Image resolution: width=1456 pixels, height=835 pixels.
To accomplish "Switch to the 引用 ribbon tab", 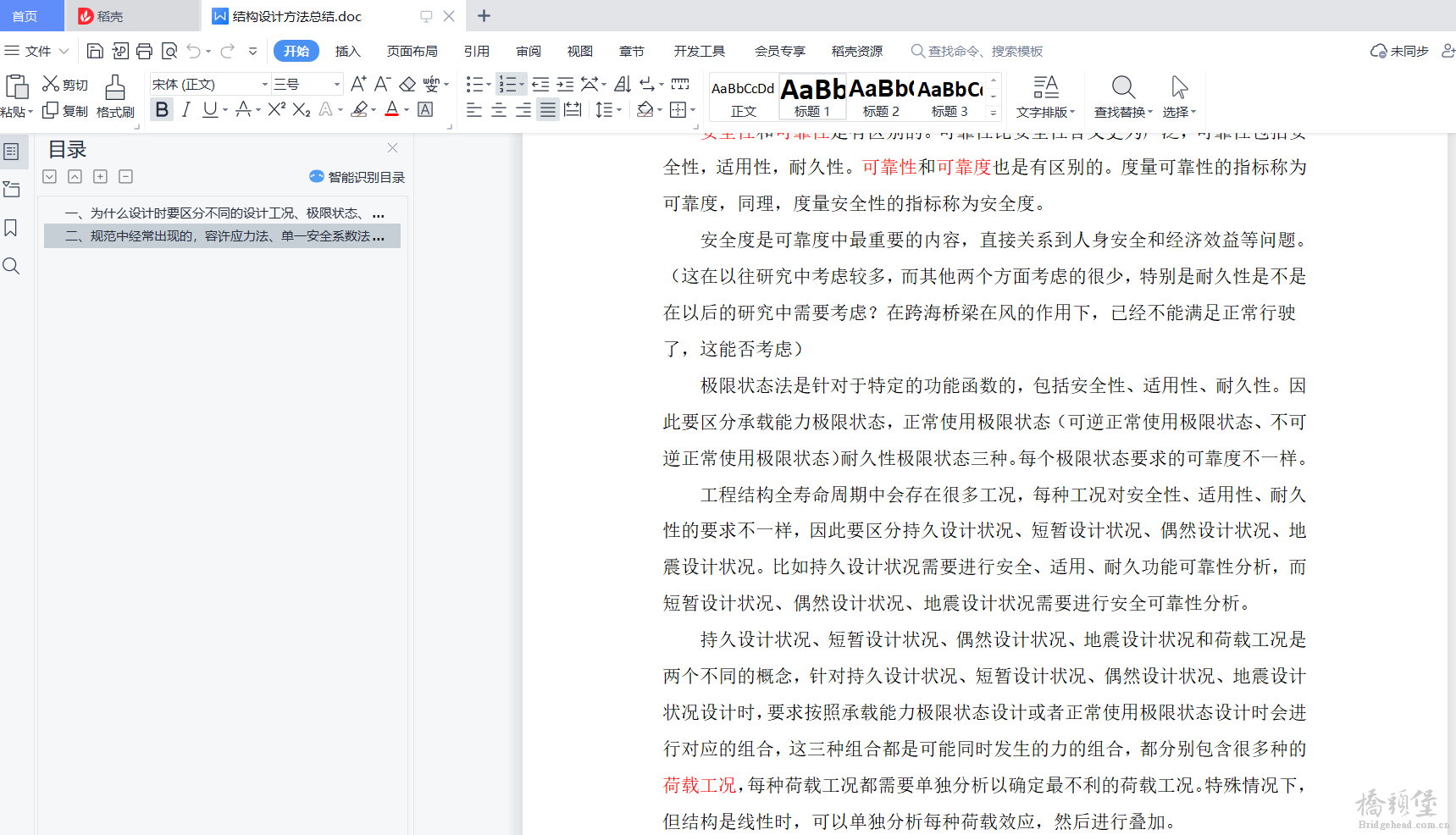I will [x=477, y=52].
